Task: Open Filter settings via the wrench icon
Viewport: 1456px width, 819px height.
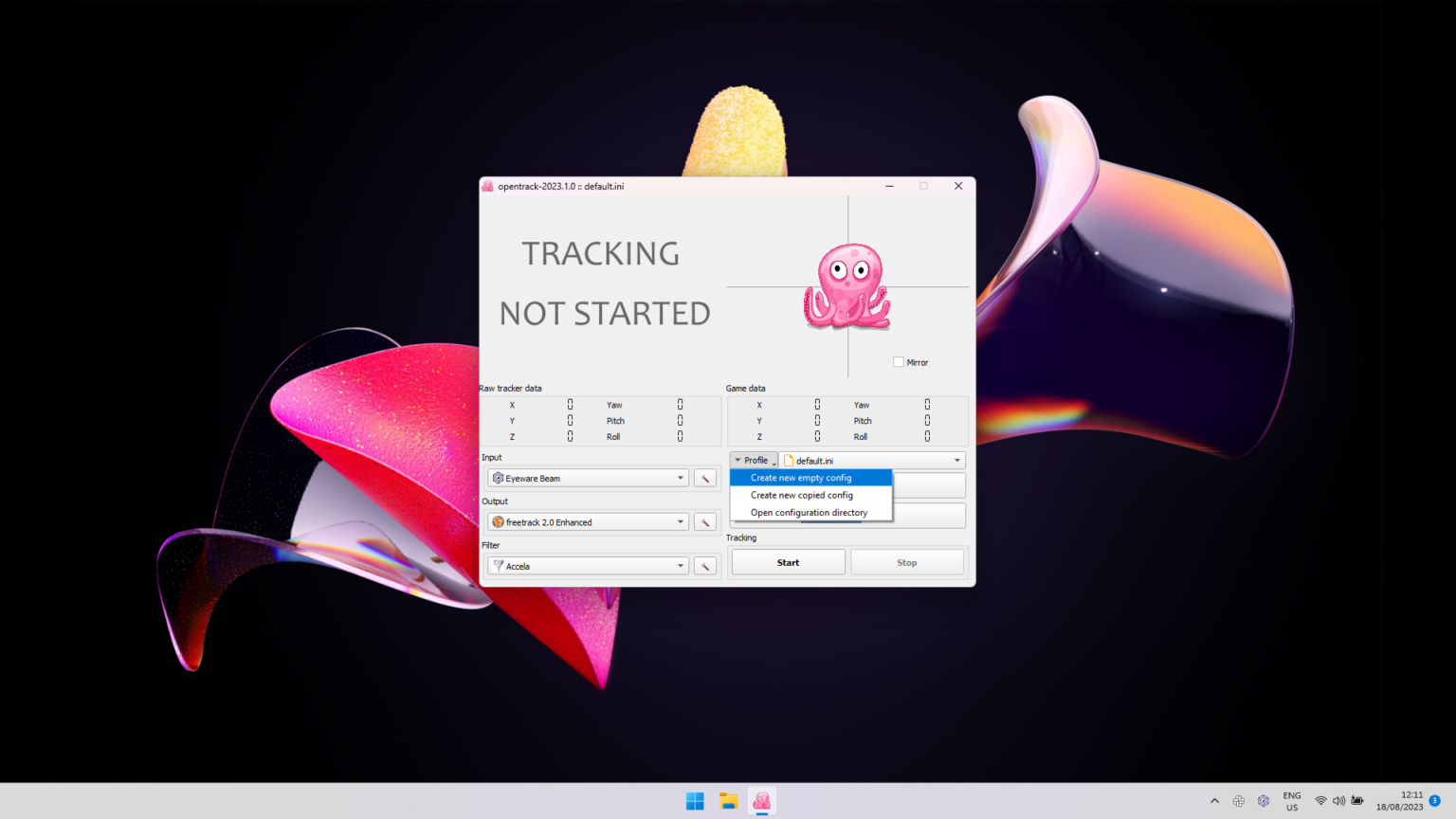Action: pos(705,565)
